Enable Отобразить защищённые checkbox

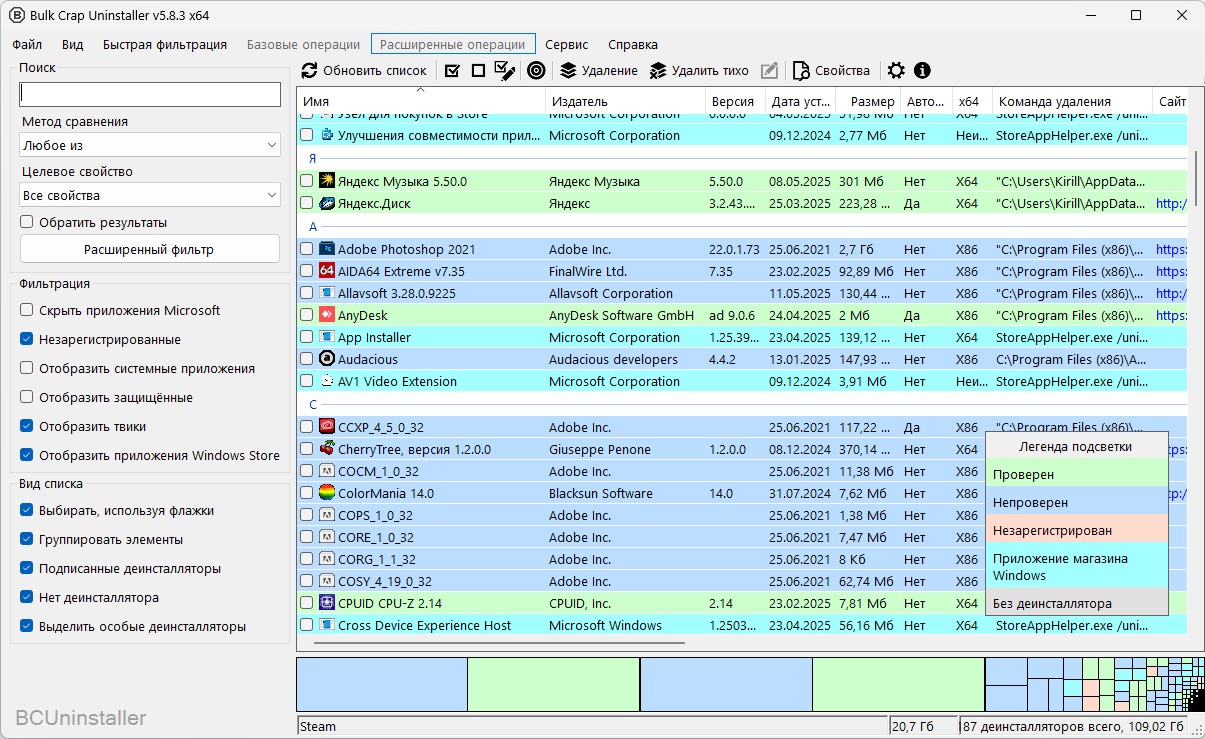27,397
